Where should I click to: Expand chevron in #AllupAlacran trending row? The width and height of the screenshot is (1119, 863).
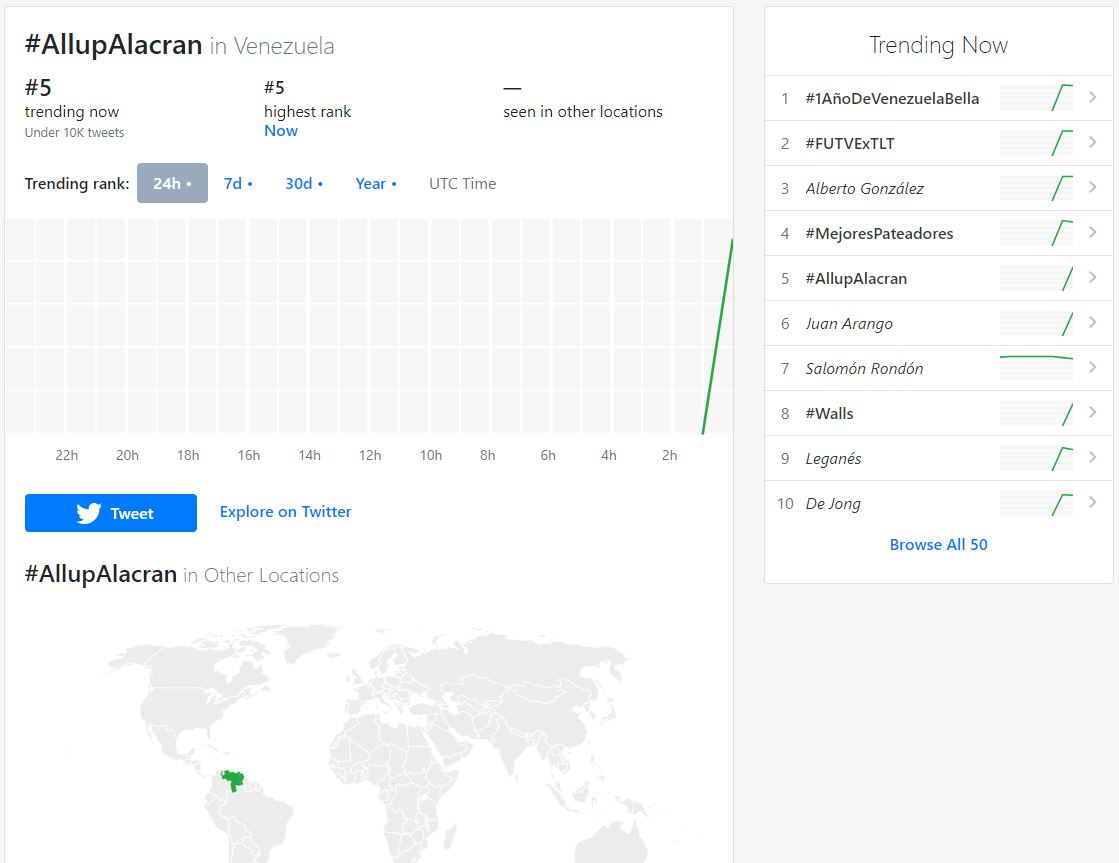1093,277
